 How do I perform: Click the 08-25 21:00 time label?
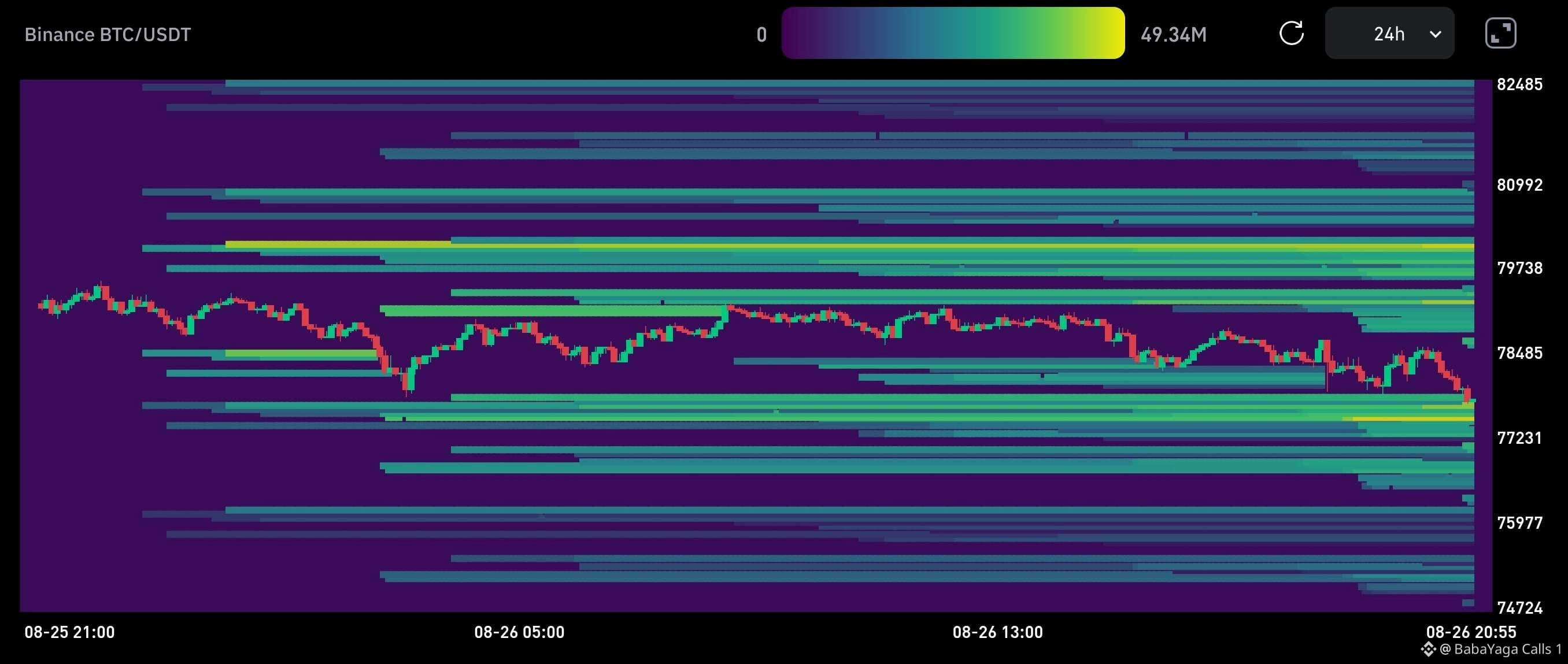point(69,632)
